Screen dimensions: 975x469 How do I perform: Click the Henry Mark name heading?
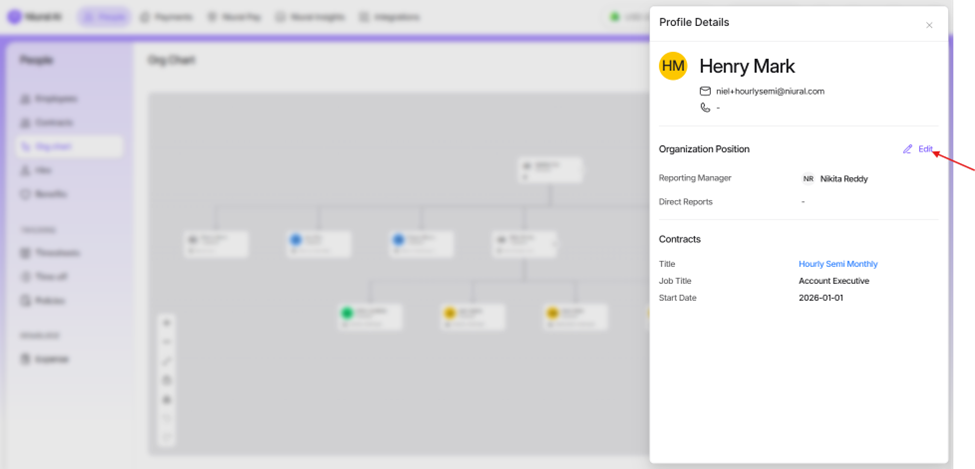pyautogui.click(x=747, y=66)
